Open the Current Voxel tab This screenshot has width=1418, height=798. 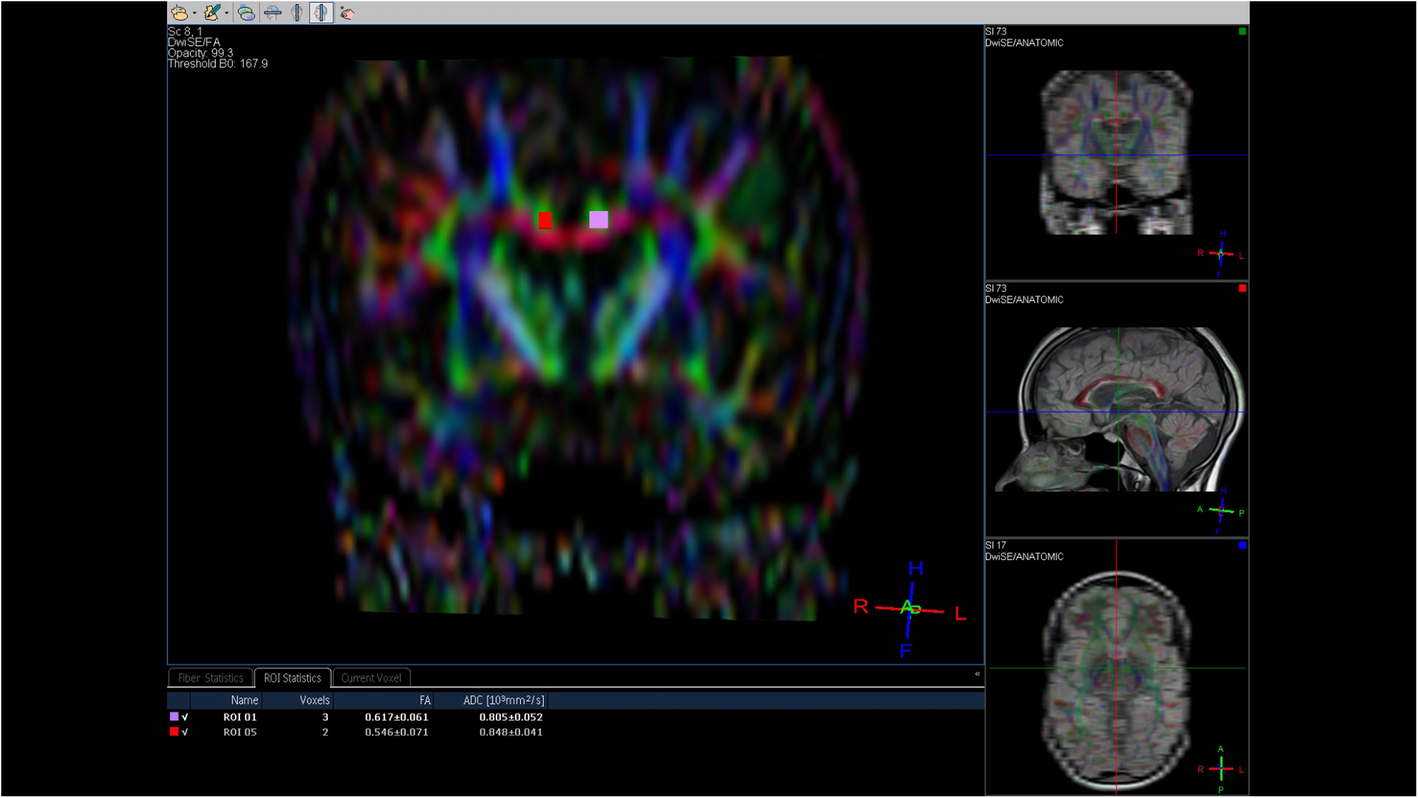371,678
